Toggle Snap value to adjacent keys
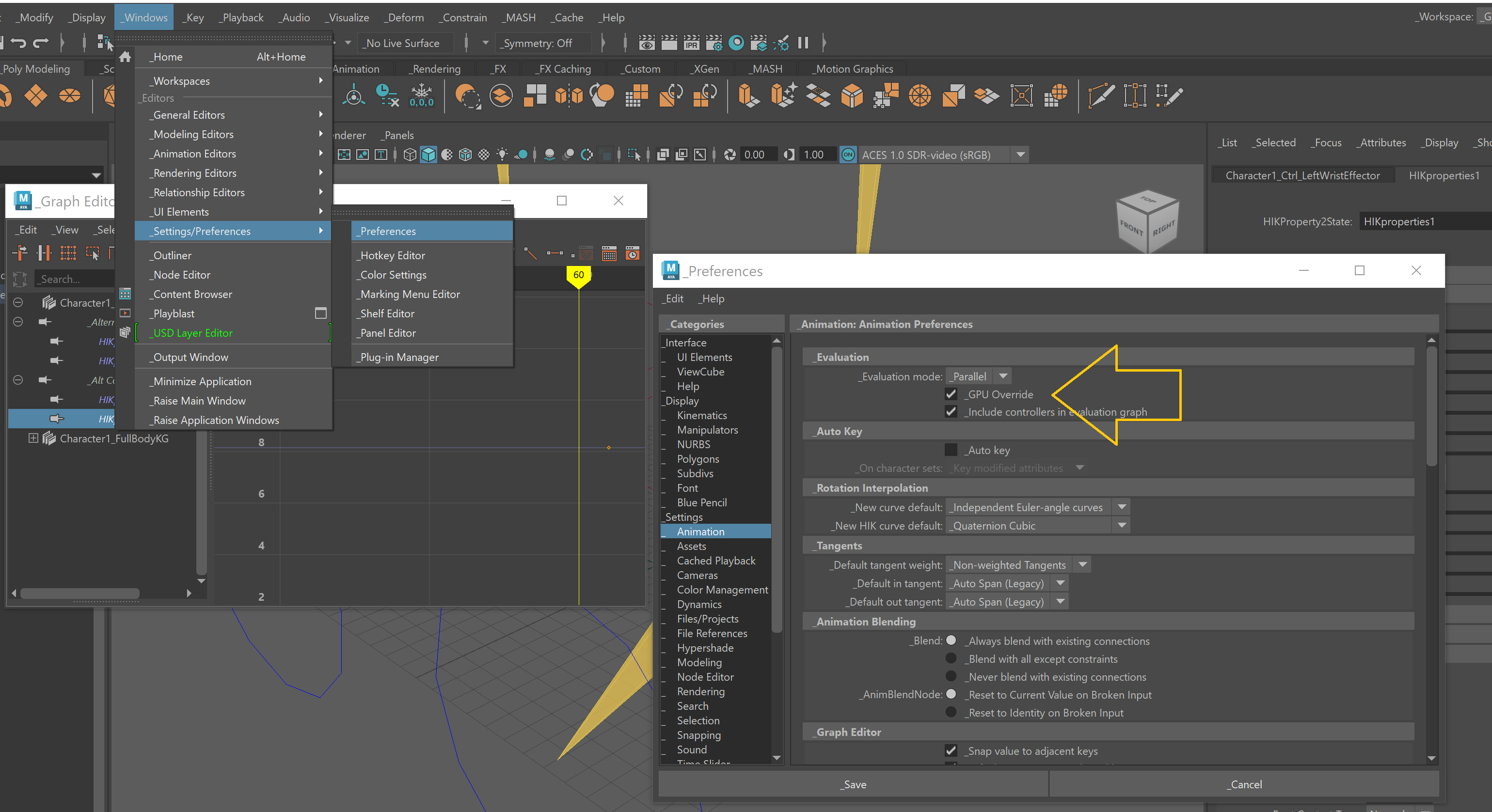Image resolution: width=1492 pixels, height=812 pixels. click(951, 750)
